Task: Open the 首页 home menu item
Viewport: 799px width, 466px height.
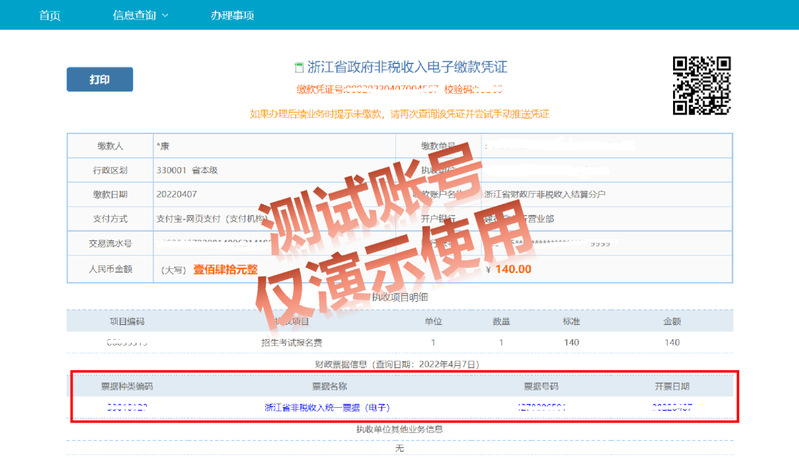Action: pyautogui.click(x=49, y=16)
